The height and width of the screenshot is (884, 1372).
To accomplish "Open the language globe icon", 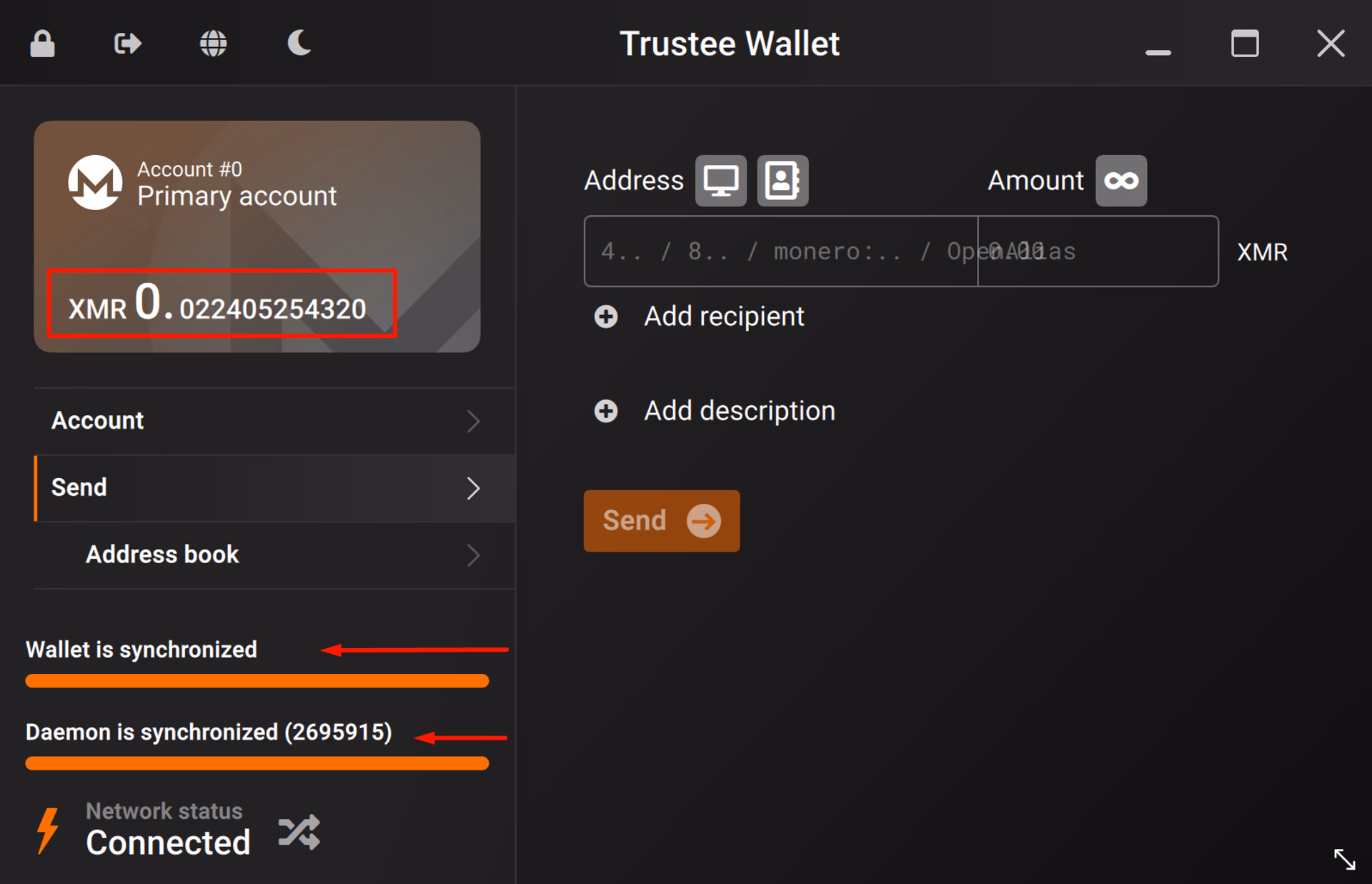I will 213,44.
